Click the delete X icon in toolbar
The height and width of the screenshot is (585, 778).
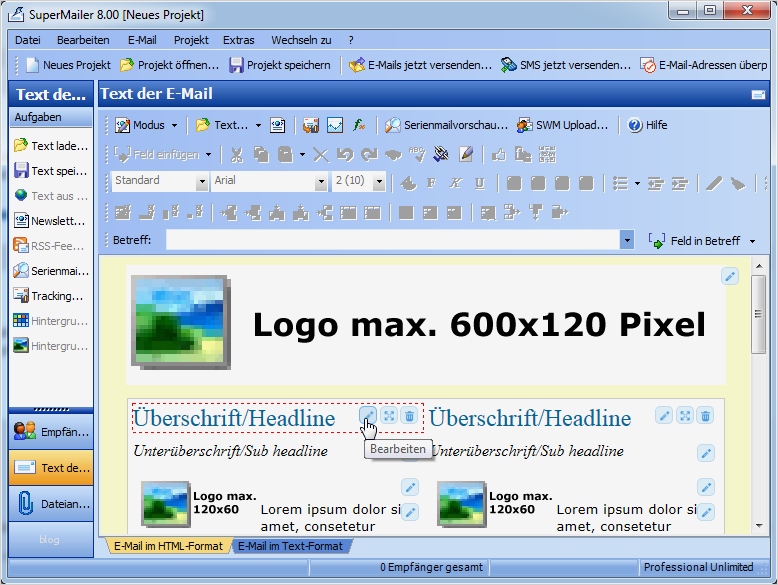pyautogui.click(x=321, y=155)
